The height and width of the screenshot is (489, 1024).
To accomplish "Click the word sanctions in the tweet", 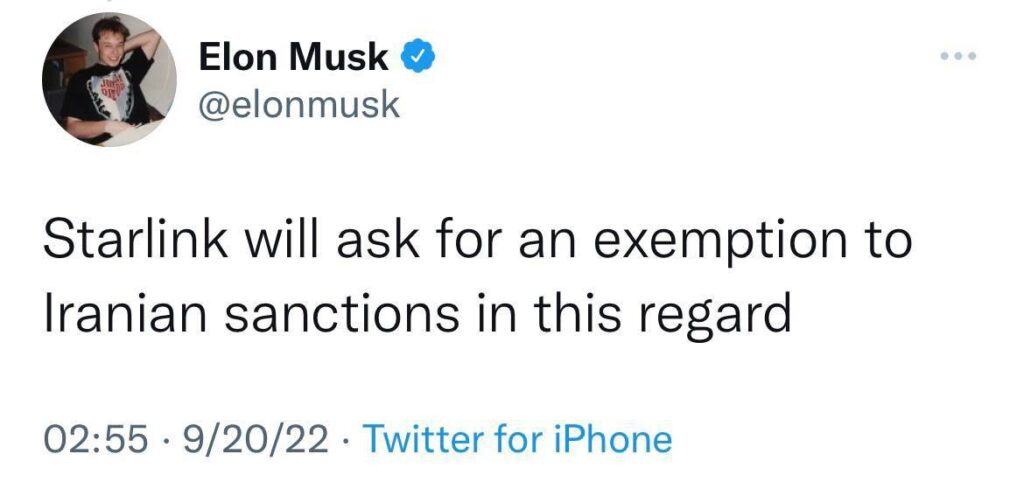I will click(x=340, y=312).
